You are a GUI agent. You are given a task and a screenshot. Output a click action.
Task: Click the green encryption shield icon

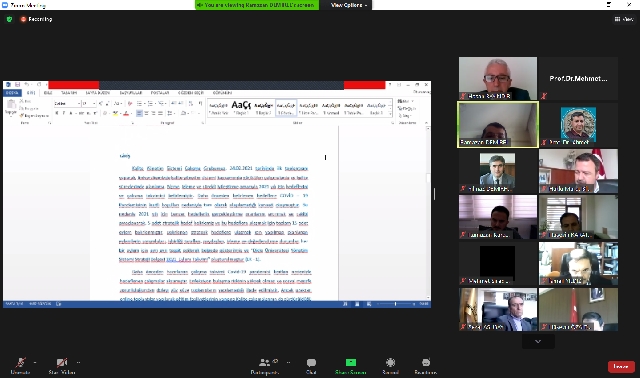(9, 19)
